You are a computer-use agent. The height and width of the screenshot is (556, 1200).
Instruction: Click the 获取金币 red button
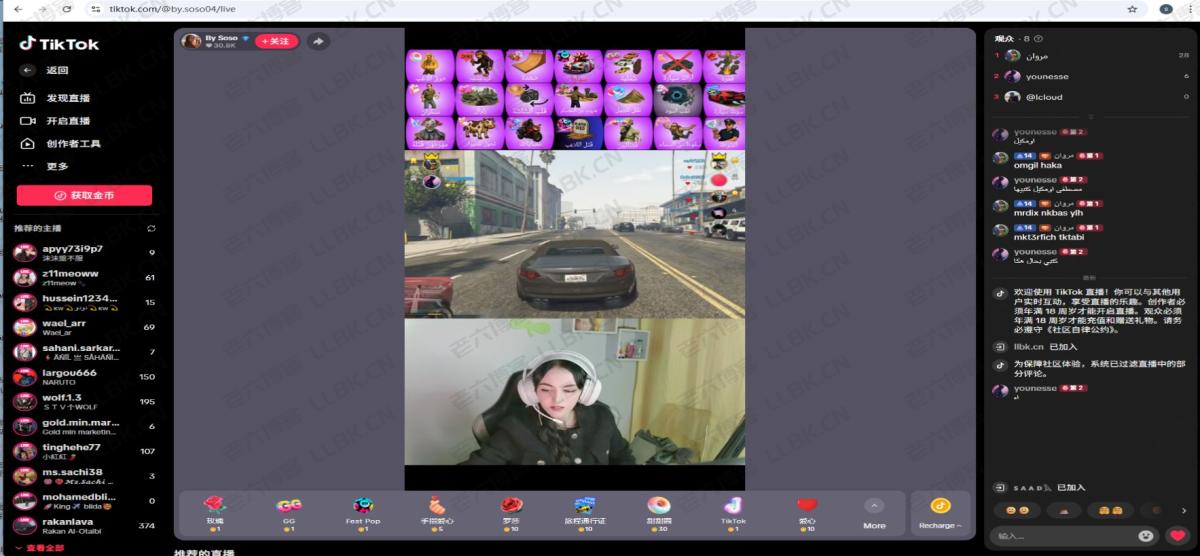(x=84, y=195)
